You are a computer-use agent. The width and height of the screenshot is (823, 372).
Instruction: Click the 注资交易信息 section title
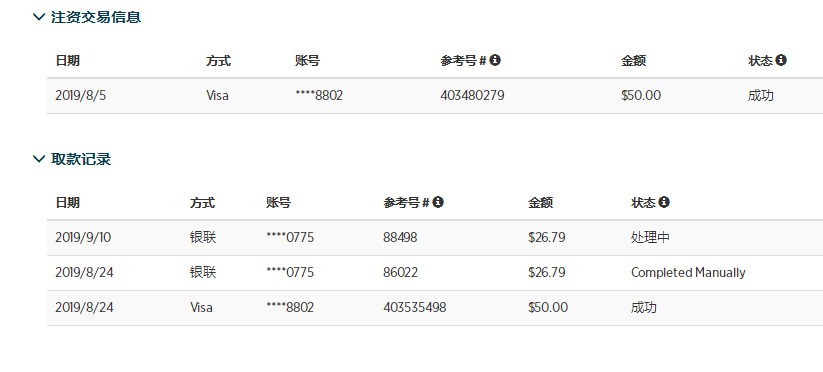pyautogui.click(x=96, y=17)
